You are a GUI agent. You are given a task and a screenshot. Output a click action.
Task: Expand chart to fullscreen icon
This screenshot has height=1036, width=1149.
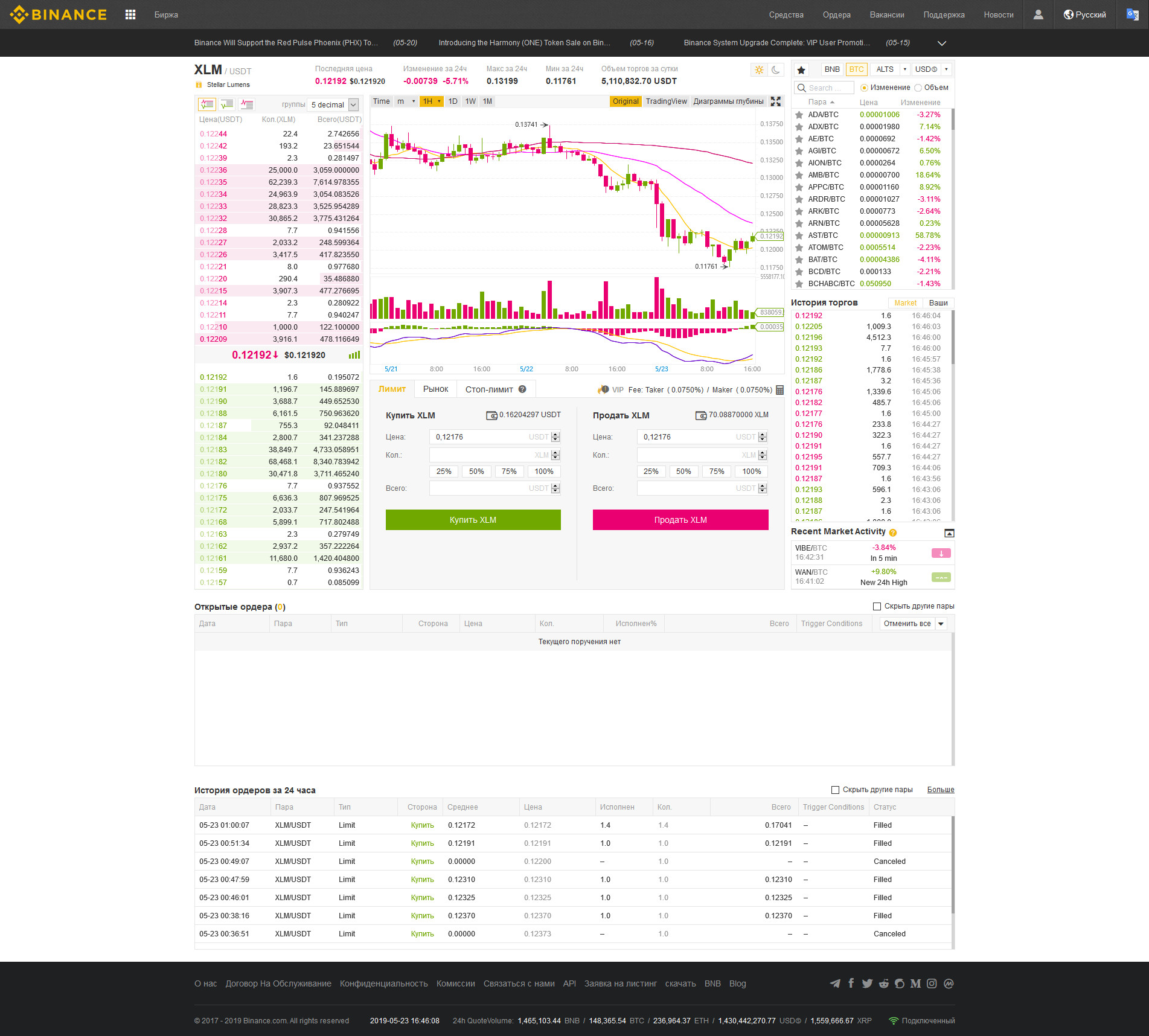776,101
